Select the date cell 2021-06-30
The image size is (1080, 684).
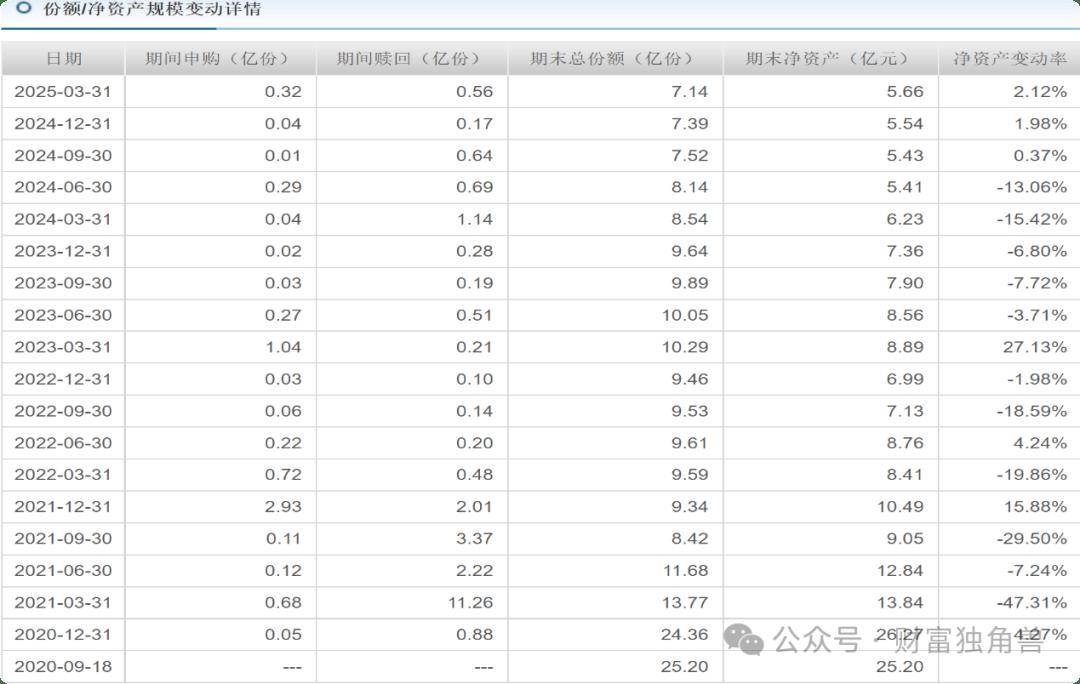tap(63, 570)
